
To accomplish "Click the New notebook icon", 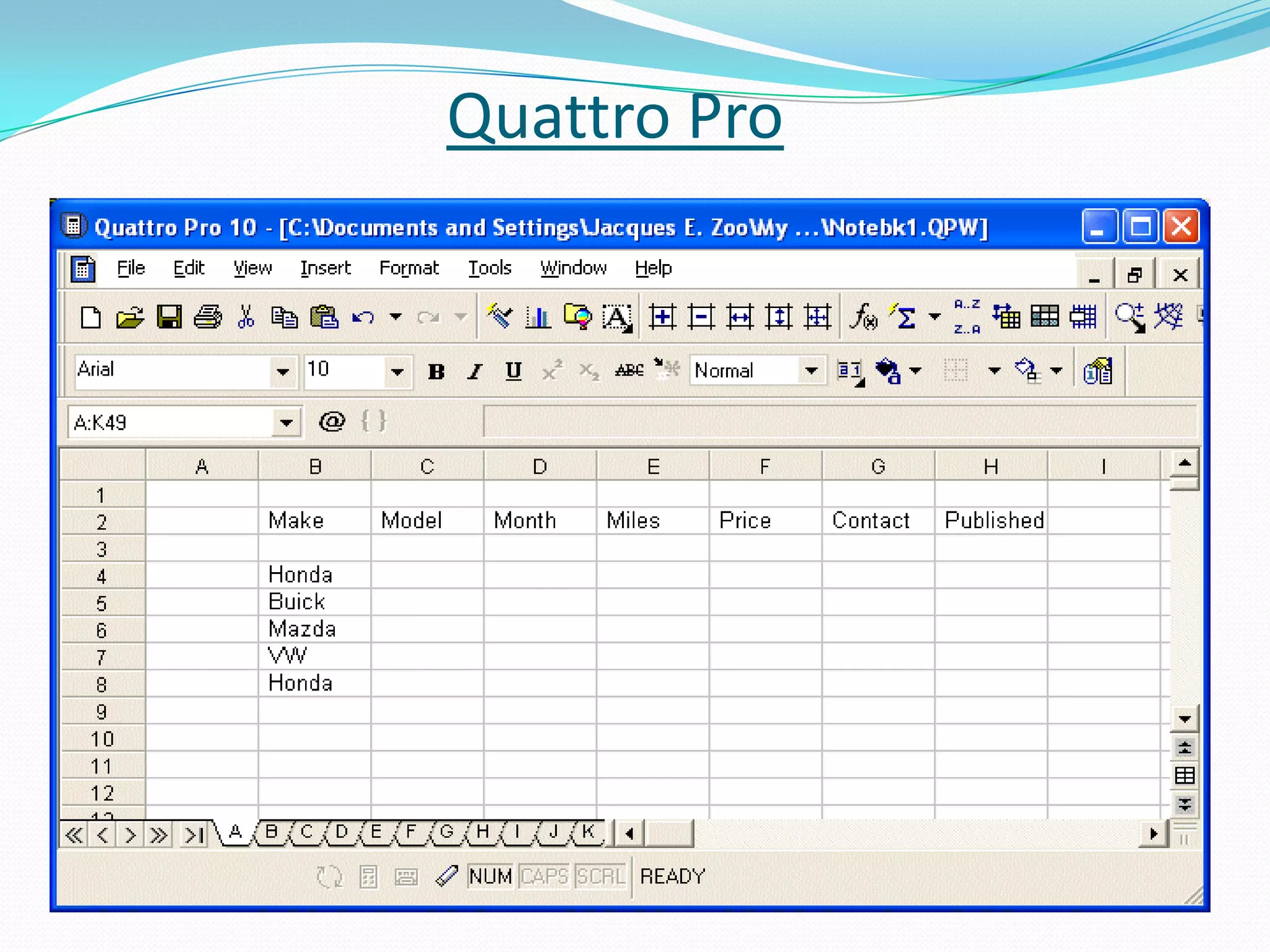I will pyautogui.click(x=91, y=317).
